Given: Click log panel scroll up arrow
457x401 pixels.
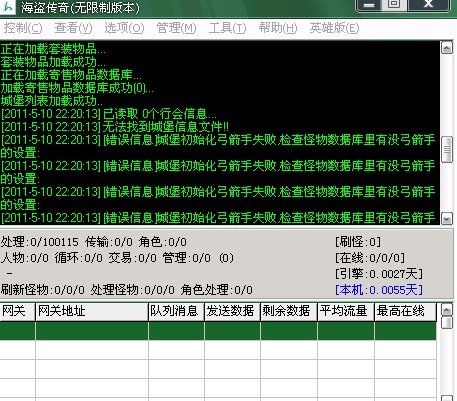Looking at the screenshot, I should [x=447, y=48].
